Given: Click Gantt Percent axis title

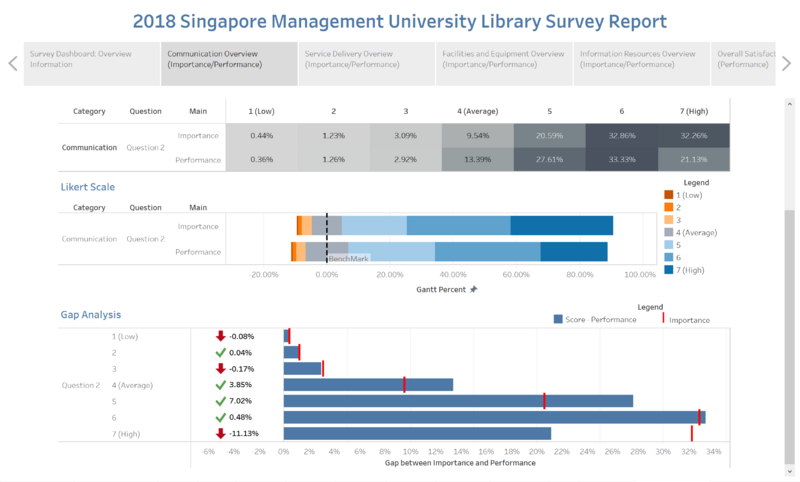Looking at the screenshot, I should (x=441, y=289).
